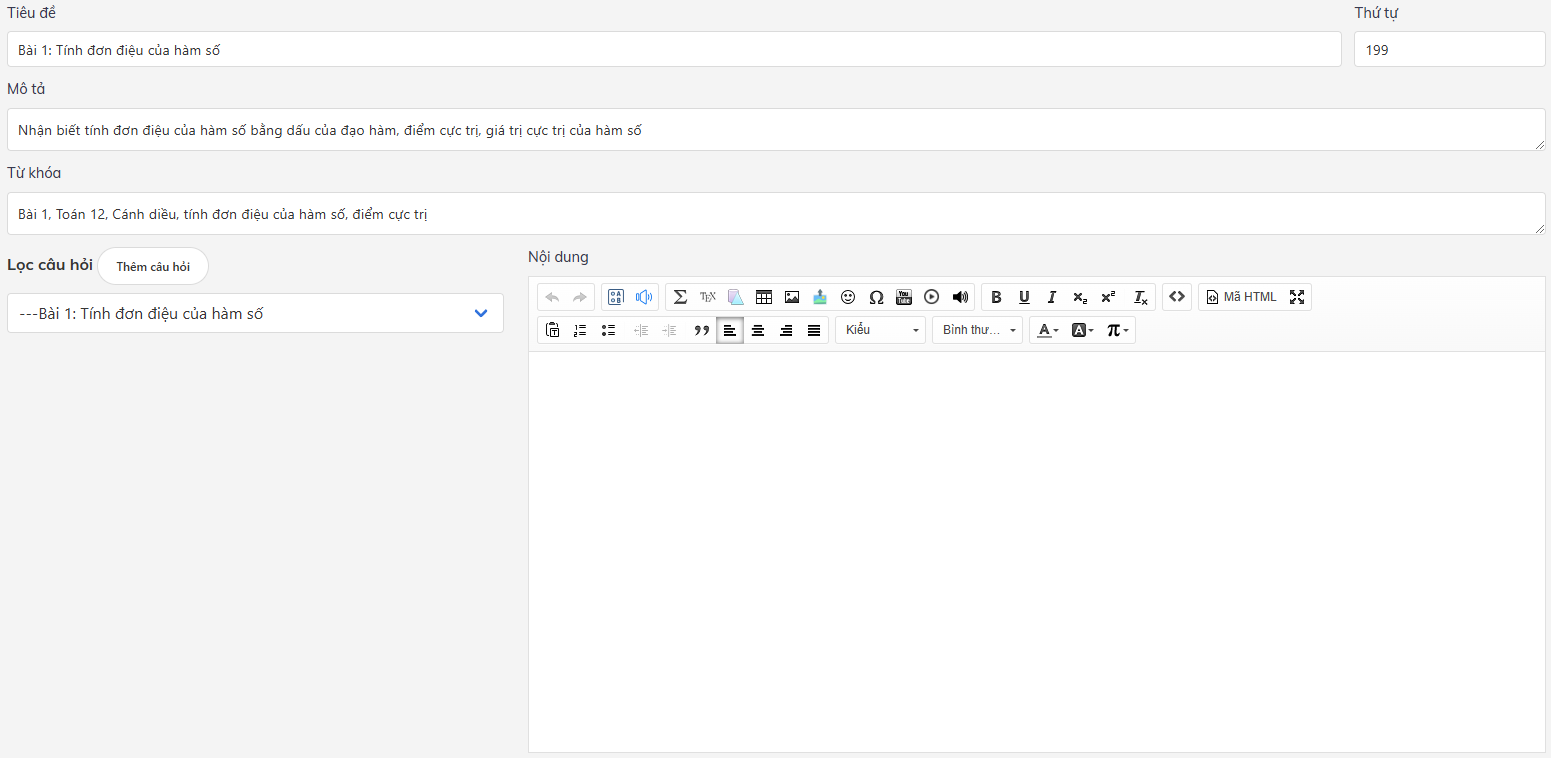1551x758 pixels.
Task: Align text to the right
Action: [x=786, y=330]
